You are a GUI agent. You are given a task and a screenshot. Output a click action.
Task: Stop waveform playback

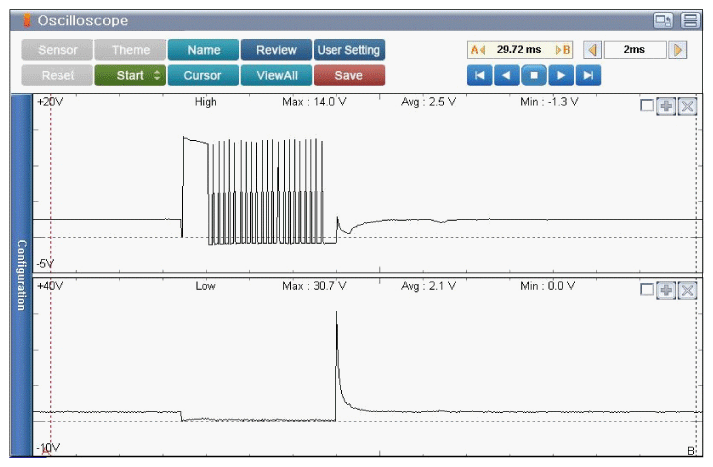(534, 75)
